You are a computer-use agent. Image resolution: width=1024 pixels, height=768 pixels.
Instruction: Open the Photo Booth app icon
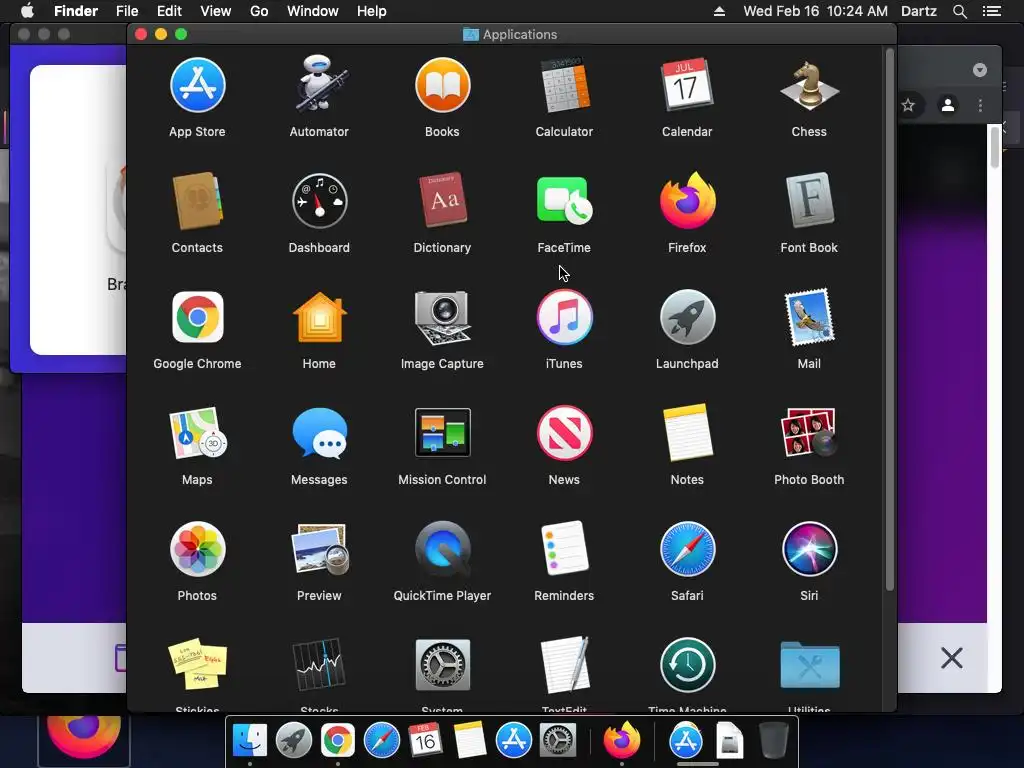(809, 432)
